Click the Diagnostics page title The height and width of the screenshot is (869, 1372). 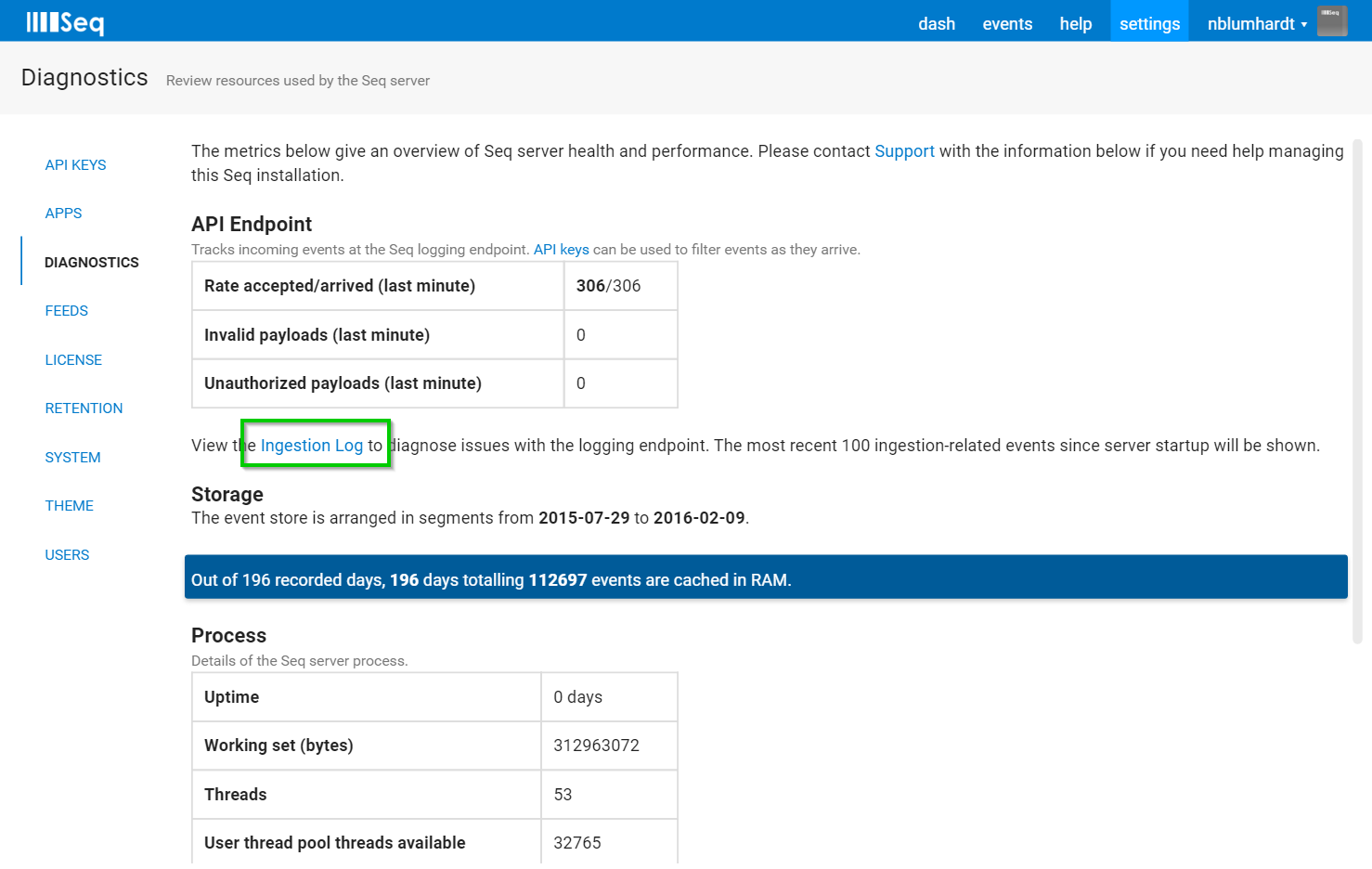84,77
